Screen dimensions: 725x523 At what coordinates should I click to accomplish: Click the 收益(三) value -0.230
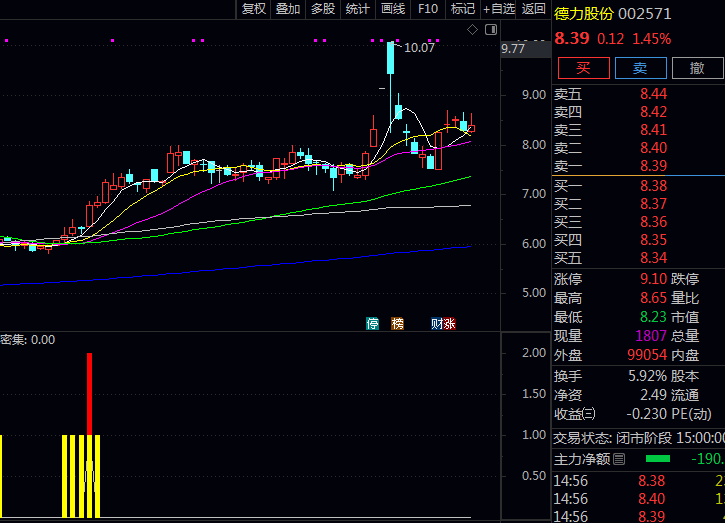pyautogui.click(x=646, y=414)
